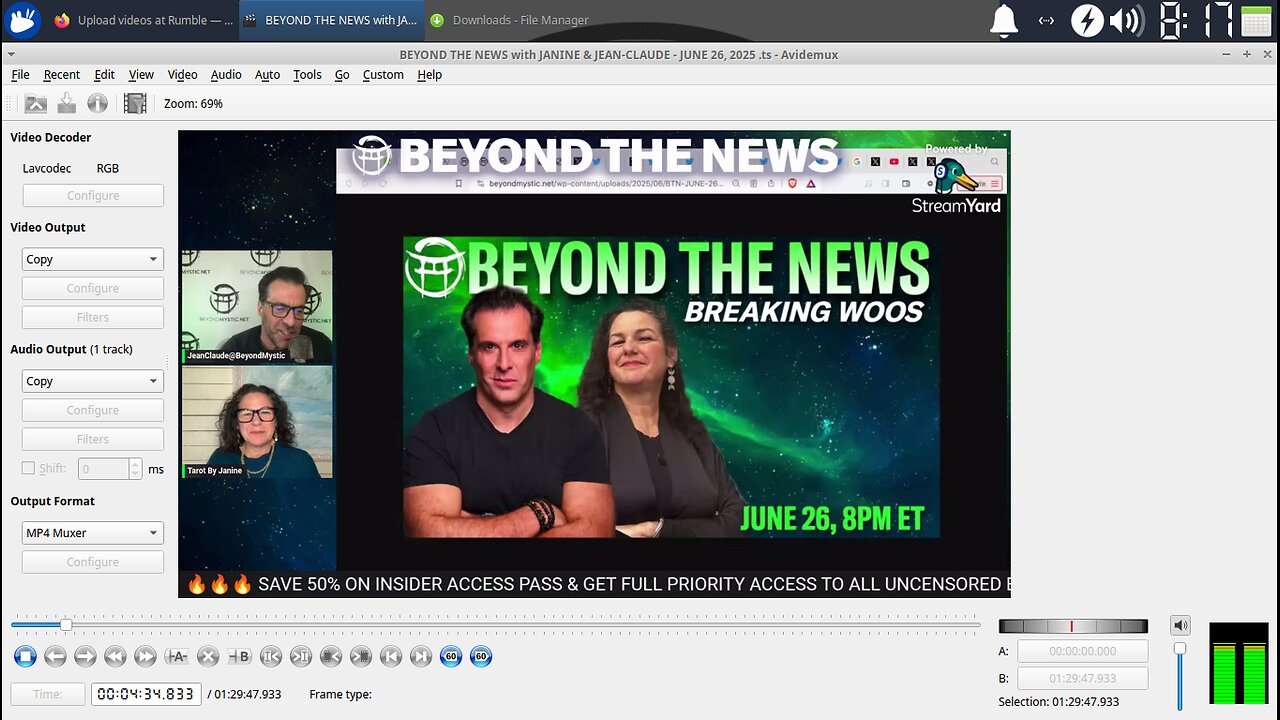
Task: Step back 60 seconds
Action: [x=451, y=657]
